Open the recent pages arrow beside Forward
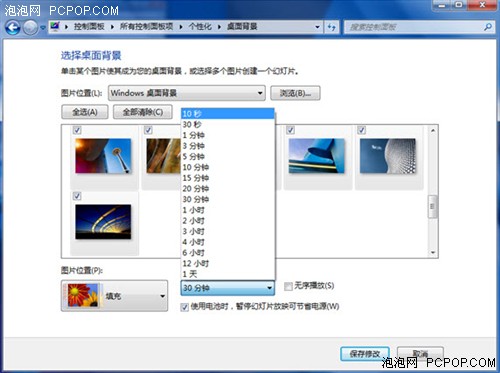500x373 pixels. pyautogui.click(x=43, y=28)
